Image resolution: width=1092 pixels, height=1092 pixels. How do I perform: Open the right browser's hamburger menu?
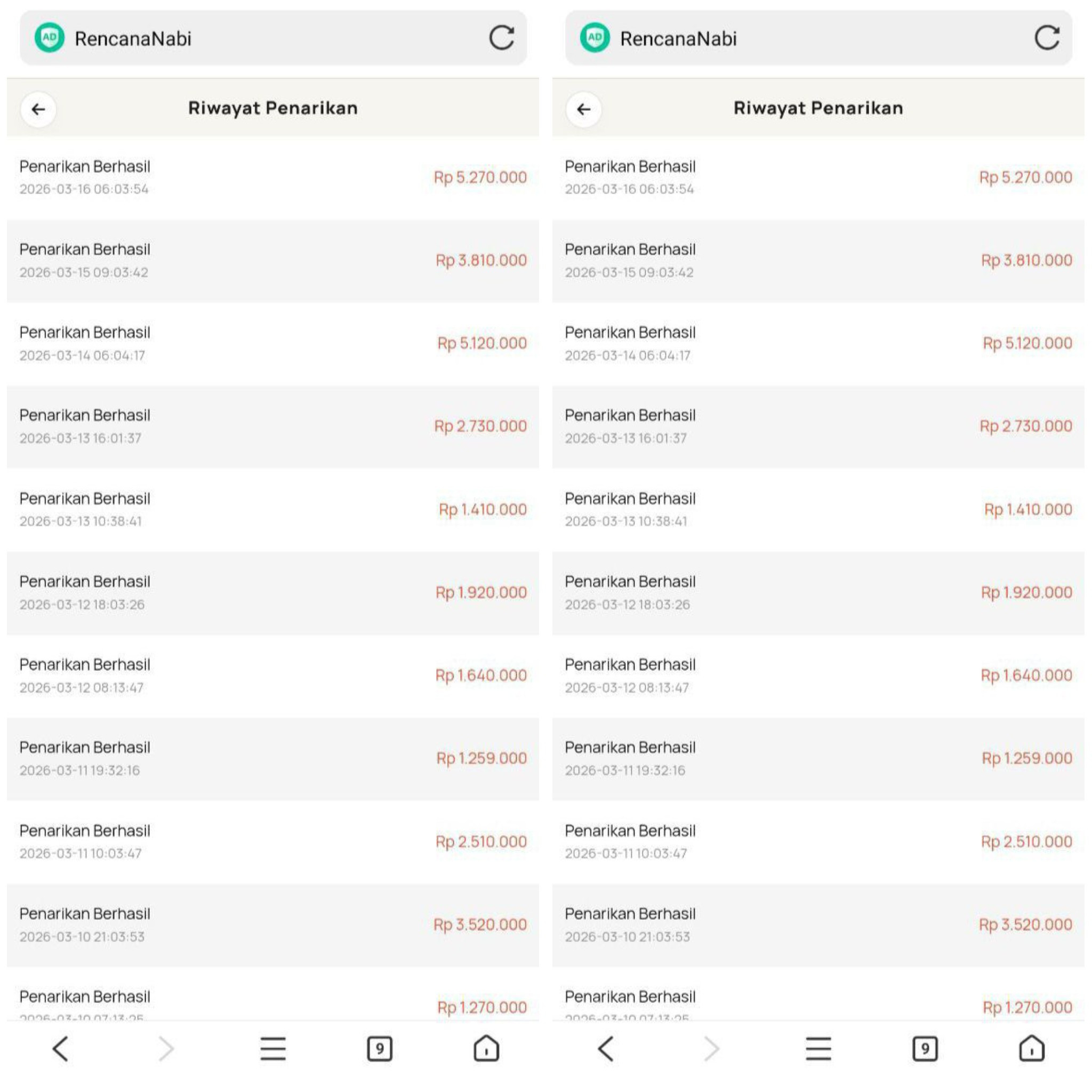click(818, 1048)
